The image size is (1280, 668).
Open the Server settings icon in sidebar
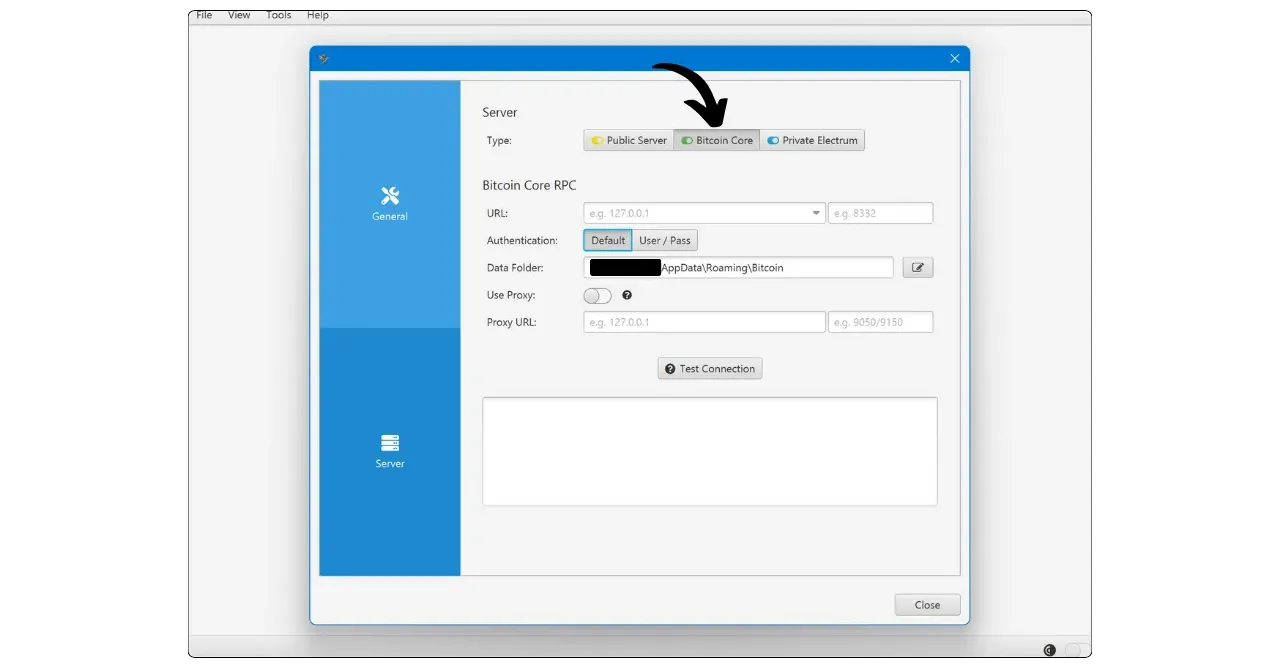coord(390,443)
